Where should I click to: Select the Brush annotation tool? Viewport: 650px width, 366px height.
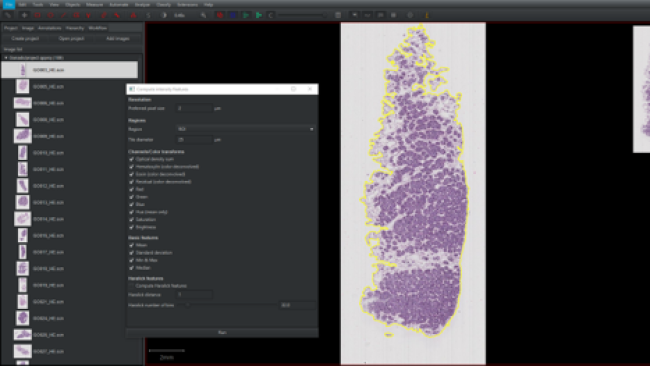[x=104, y=15]
